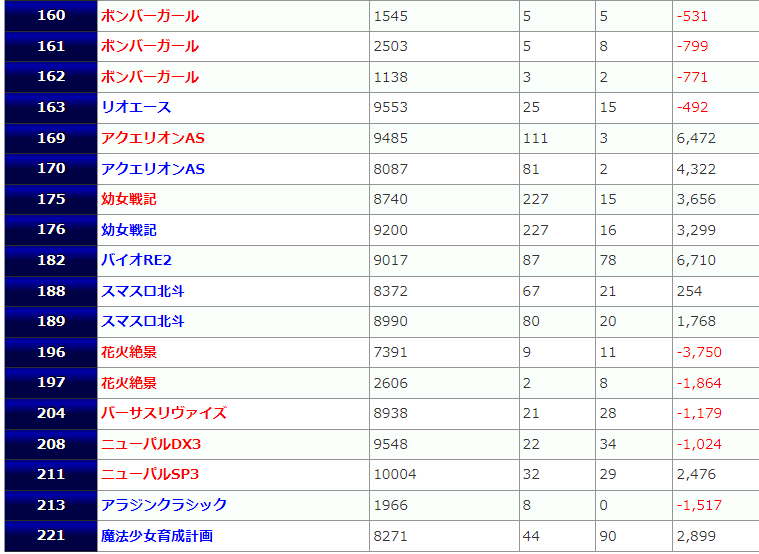Click the payout value -1,179
Screen dimensions: 759x554
(699, 413)
